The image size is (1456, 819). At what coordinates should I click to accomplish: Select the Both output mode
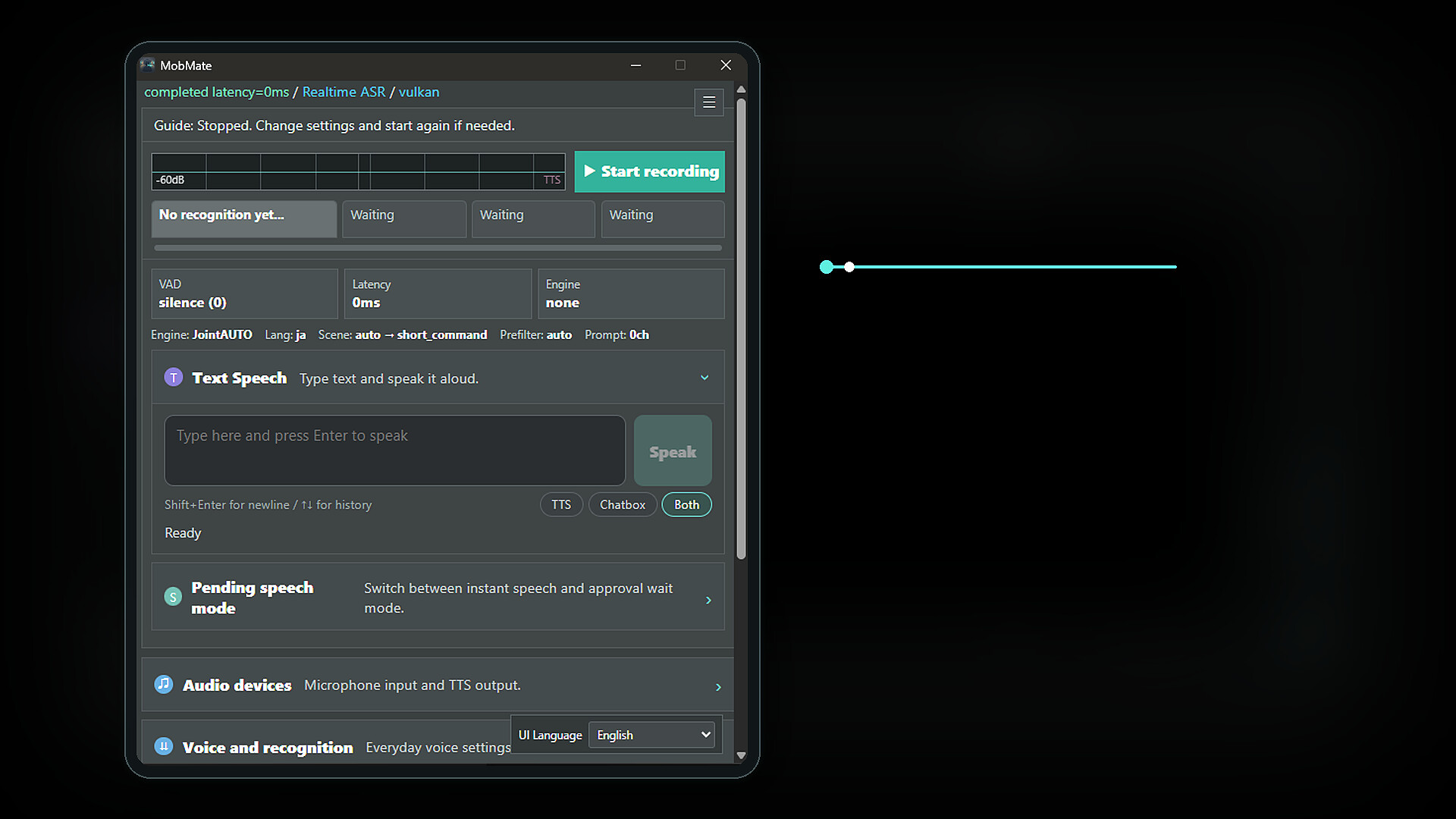(x=686, y=505)
